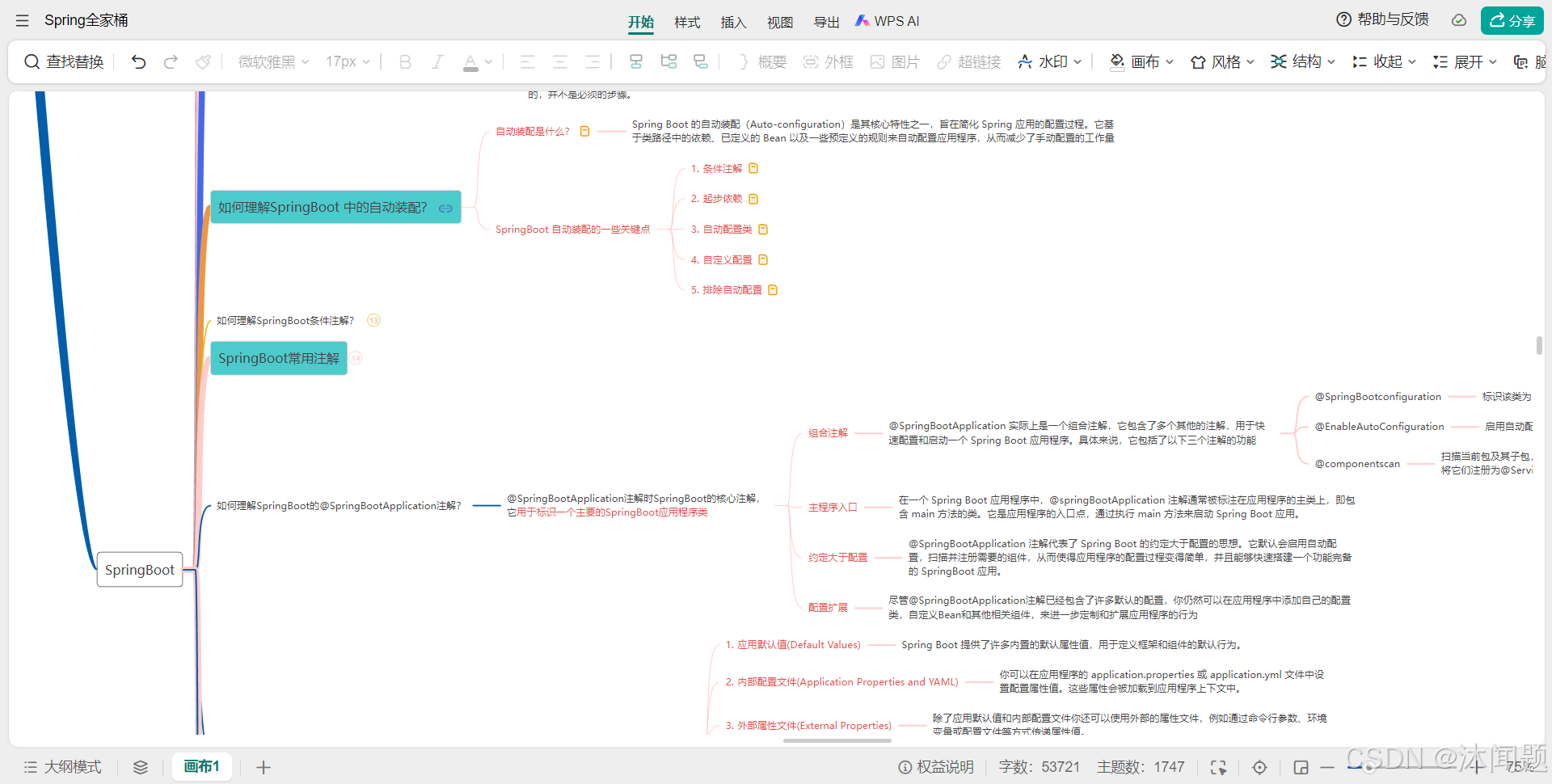Select 主程序入口 node

(833, 508)
